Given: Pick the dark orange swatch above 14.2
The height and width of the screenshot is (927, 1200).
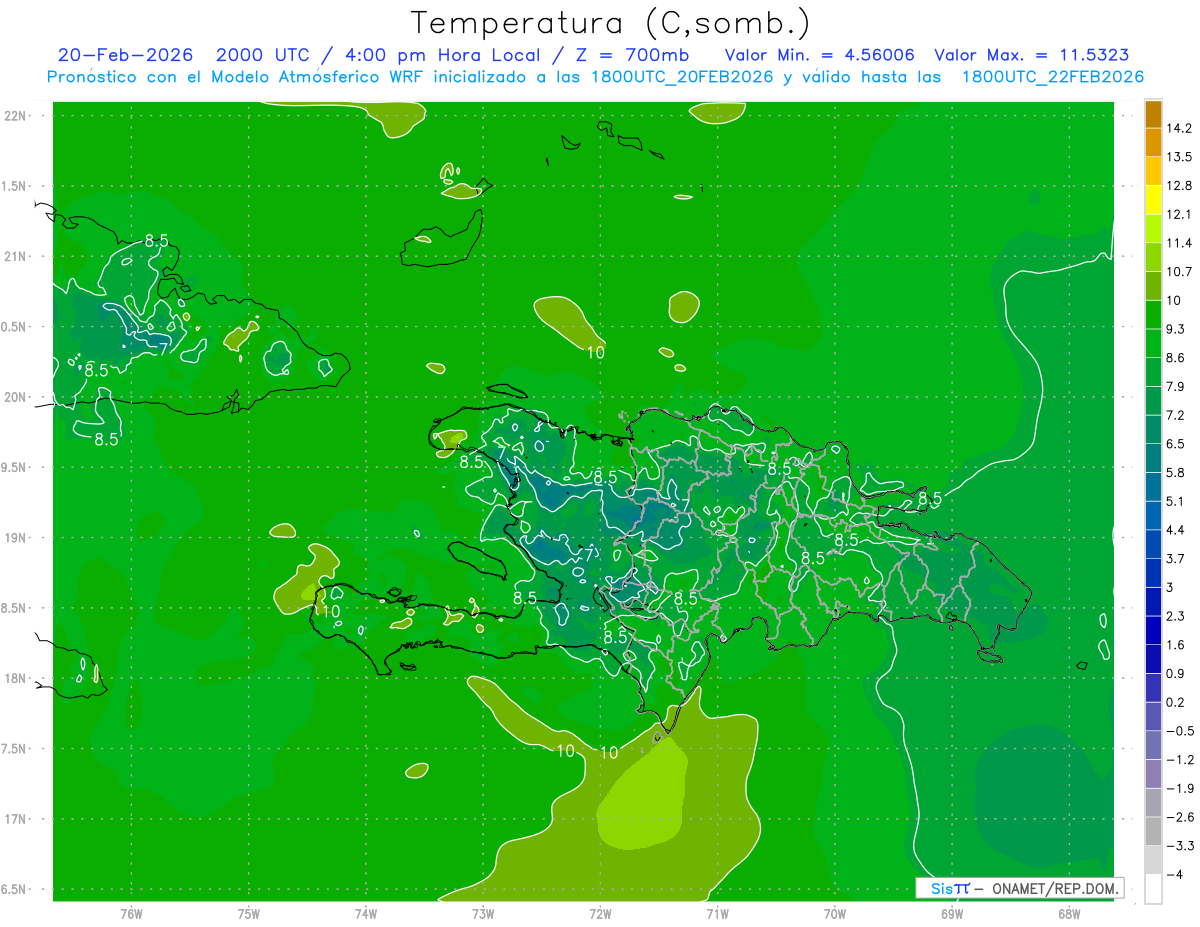Looking at the screenshot, I should (1153, 114).
